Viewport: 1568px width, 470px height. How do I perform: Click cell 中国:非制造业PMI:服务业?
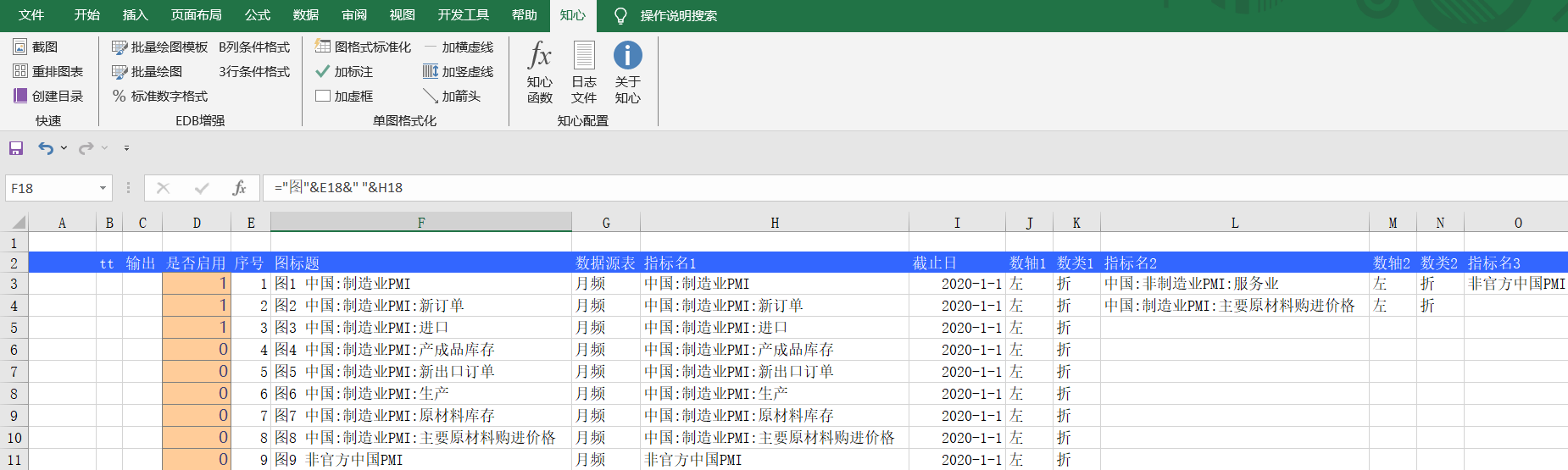pos(1235,284)
